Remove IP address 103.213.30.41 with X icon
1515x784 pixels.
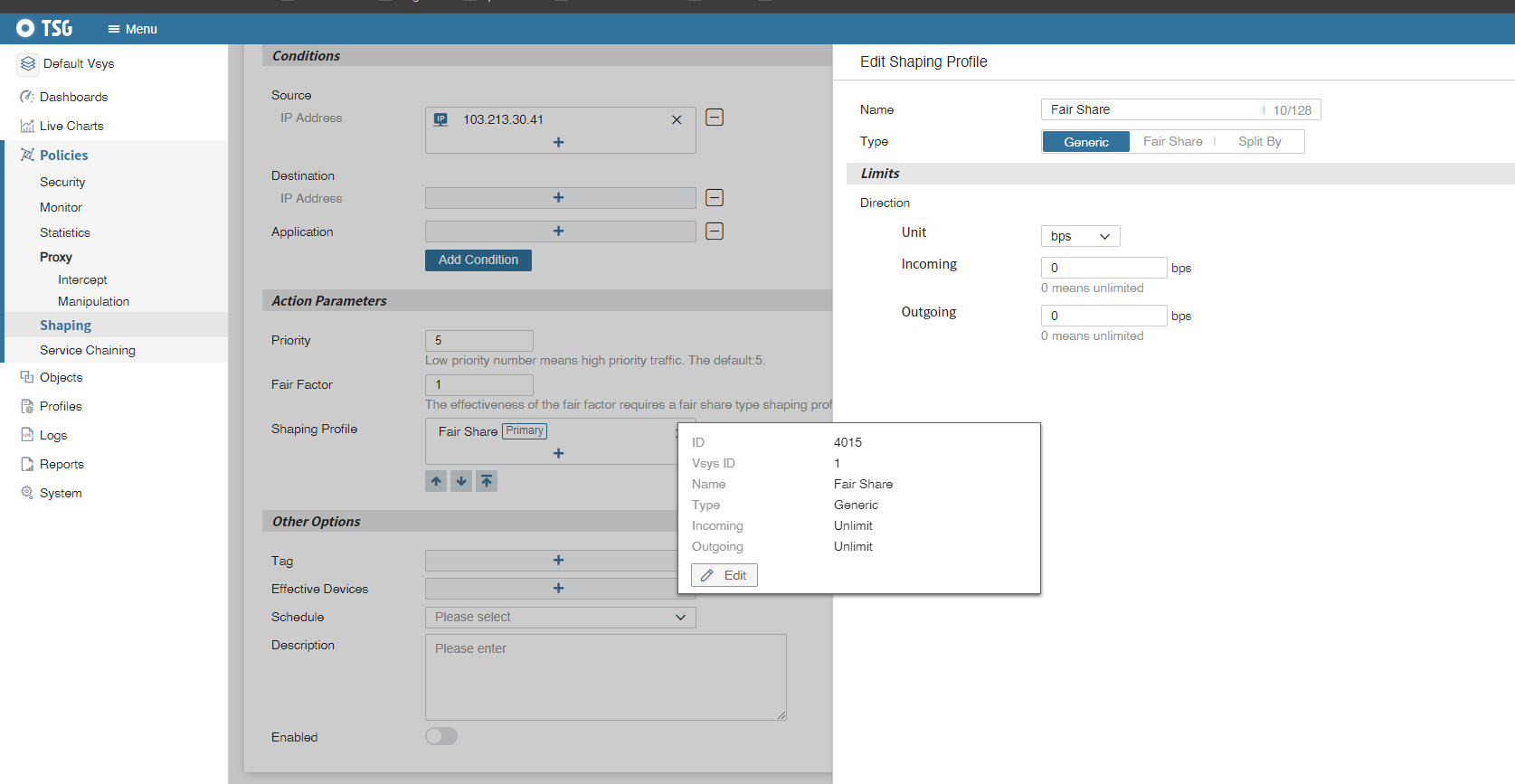point(677,119)
